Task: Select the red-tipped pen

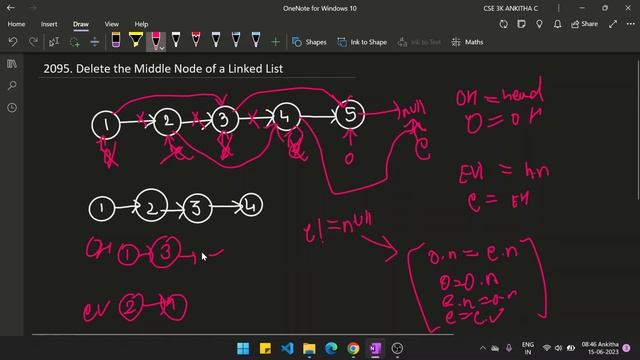Action: pyautogui.click(x=196, y=40)
